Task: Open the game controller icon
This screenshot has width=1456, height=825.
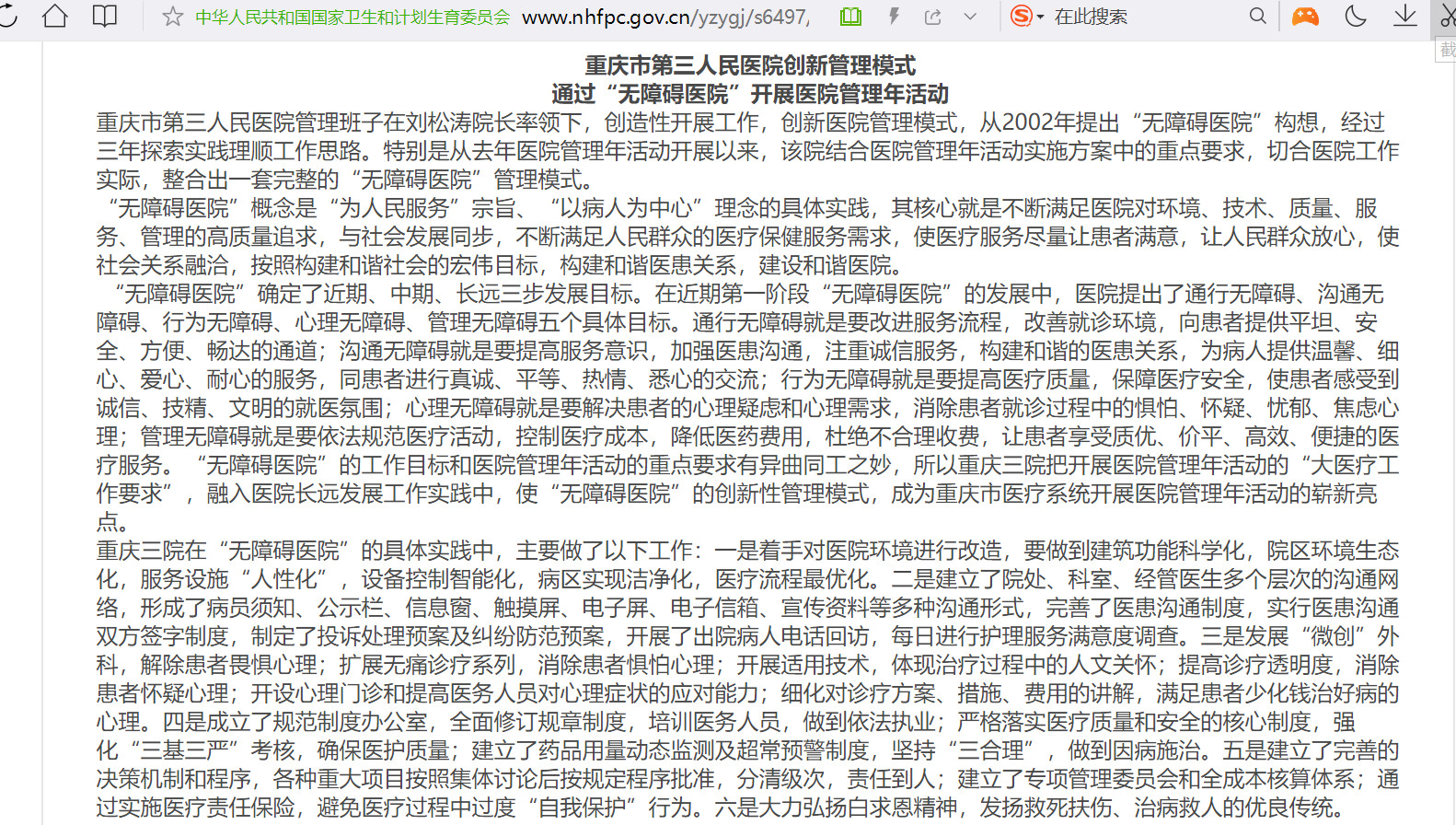Action: 1305,17
